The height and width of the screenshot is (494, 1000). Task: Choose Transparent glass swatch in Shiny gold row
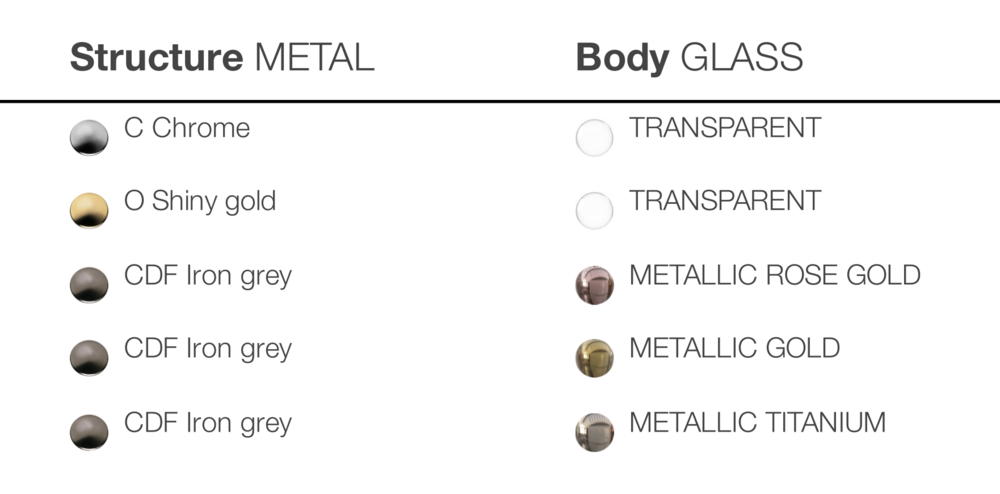594,210
